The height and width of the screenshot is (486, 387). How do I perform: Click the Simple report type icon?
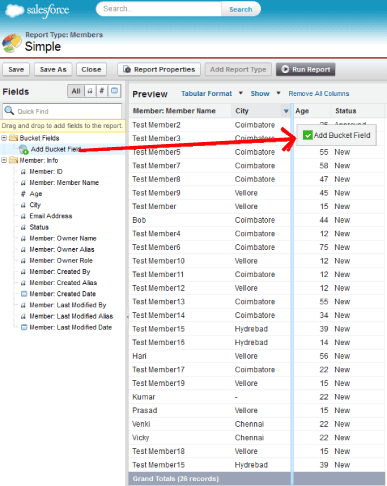click(11, 43)
